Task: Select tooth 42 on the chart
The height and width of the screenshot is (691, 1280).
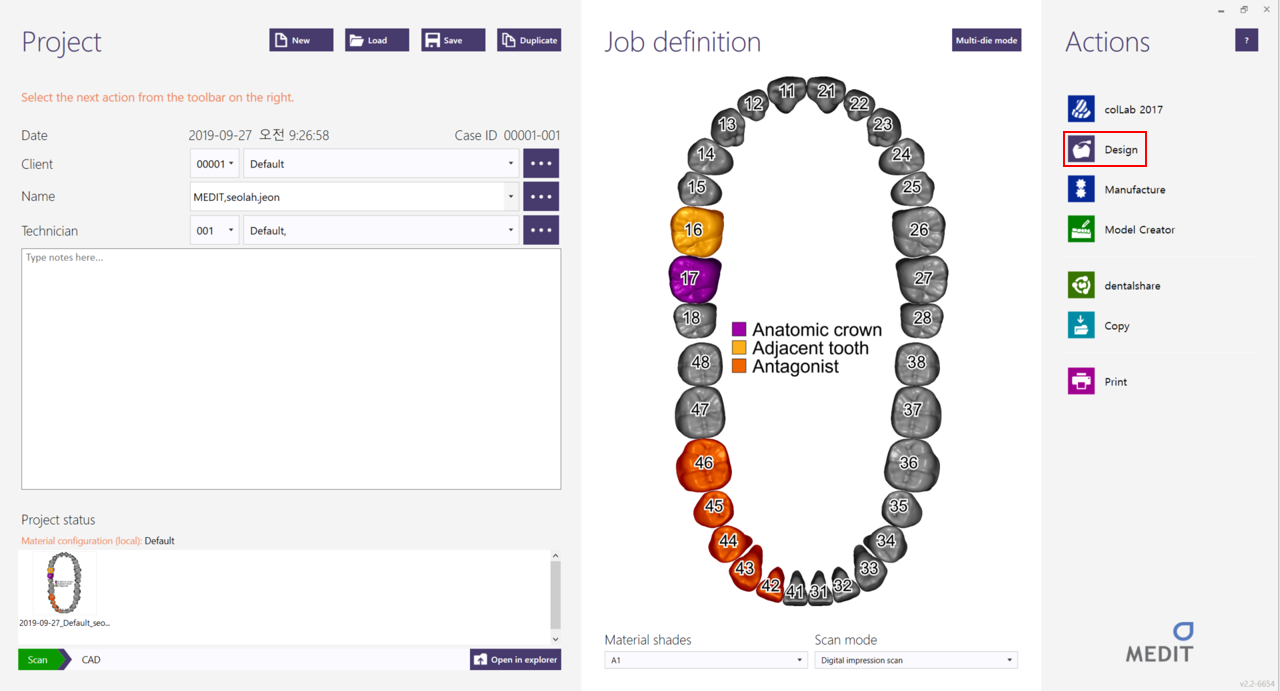Action: point(770,584)
